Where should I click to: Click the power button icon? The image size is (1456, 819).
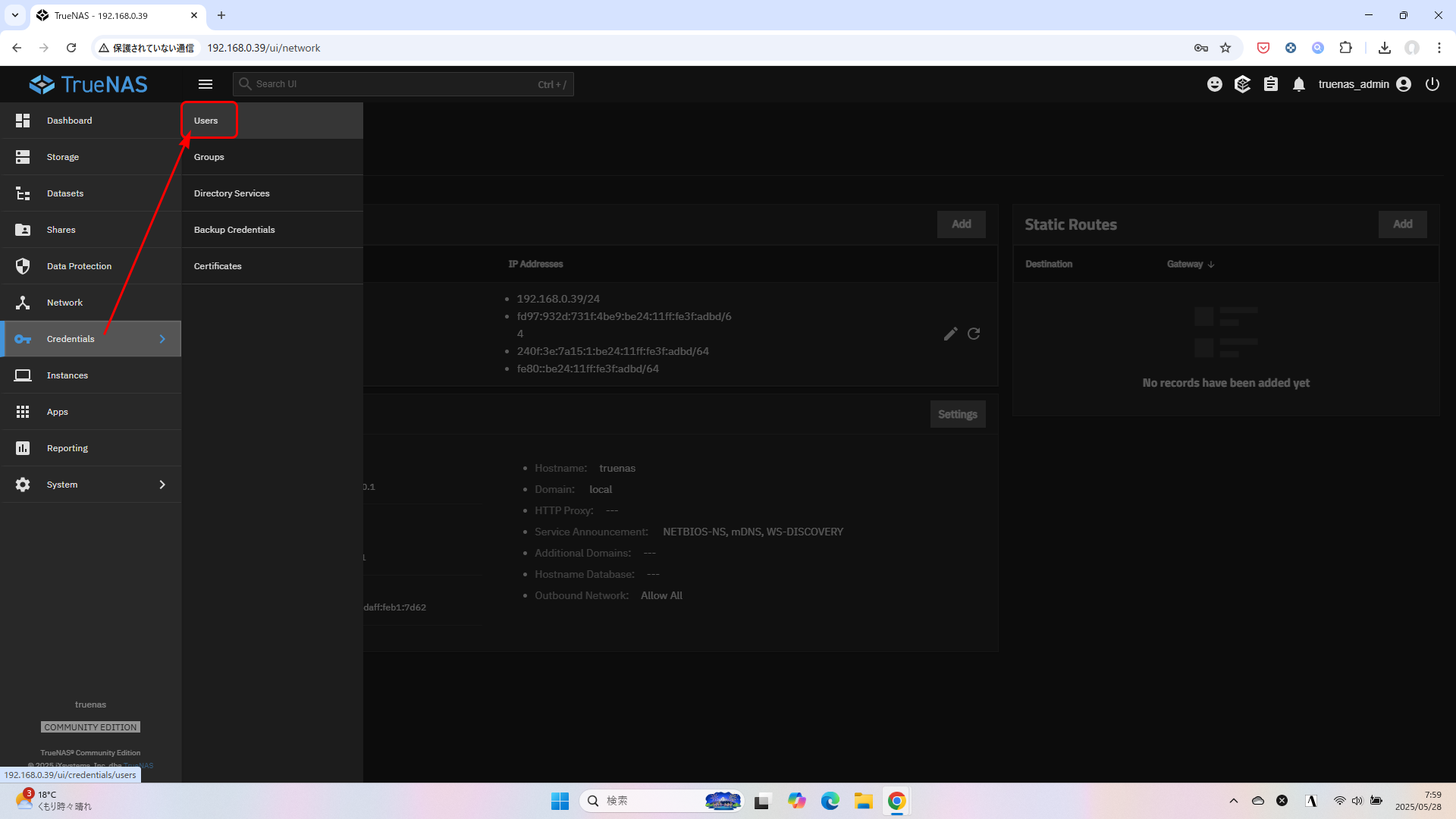point(1432,84)
